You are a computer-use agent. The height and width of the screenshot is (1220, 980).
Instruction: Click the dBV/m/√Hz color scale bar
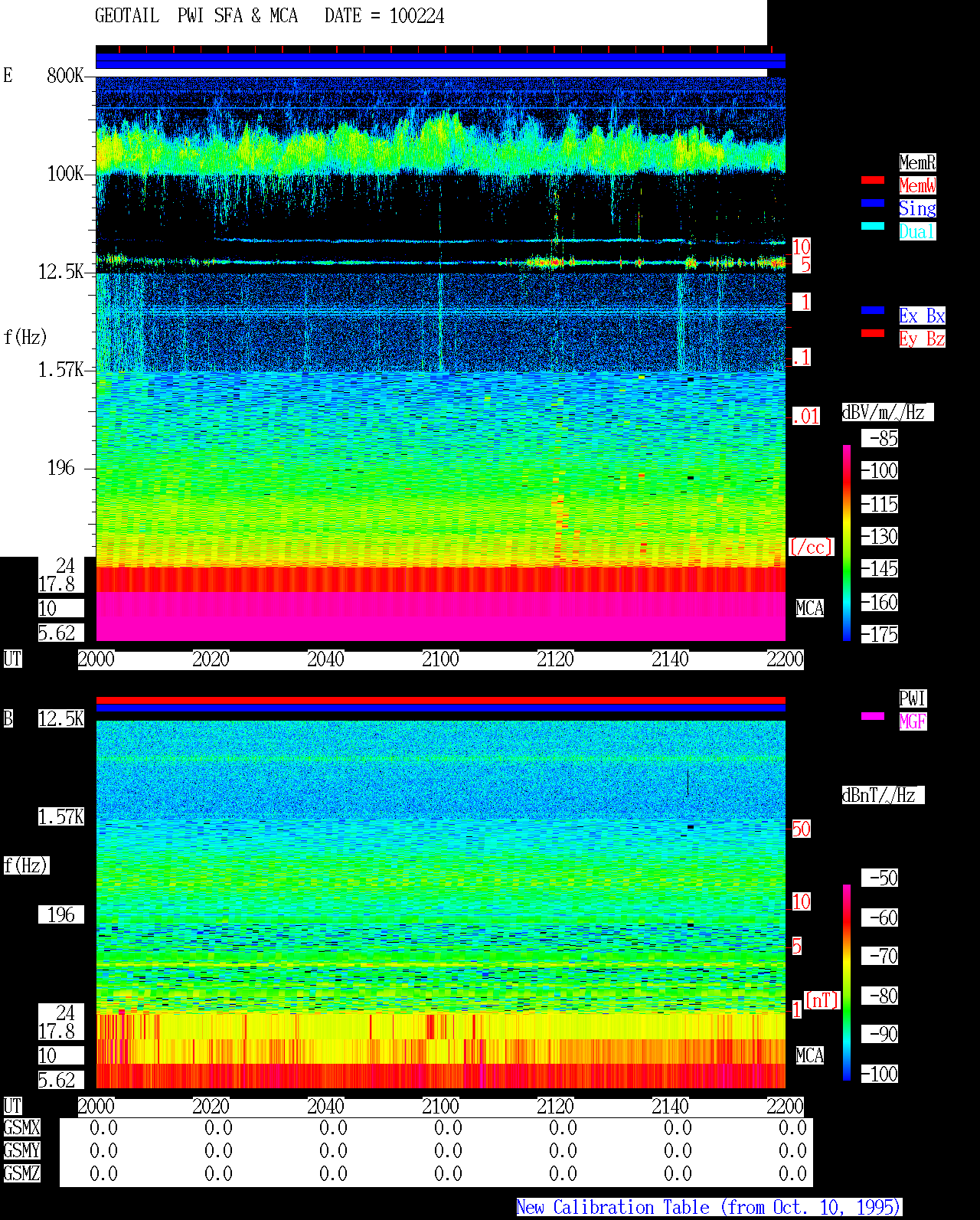pyautogui.click(x=847, y=542)
